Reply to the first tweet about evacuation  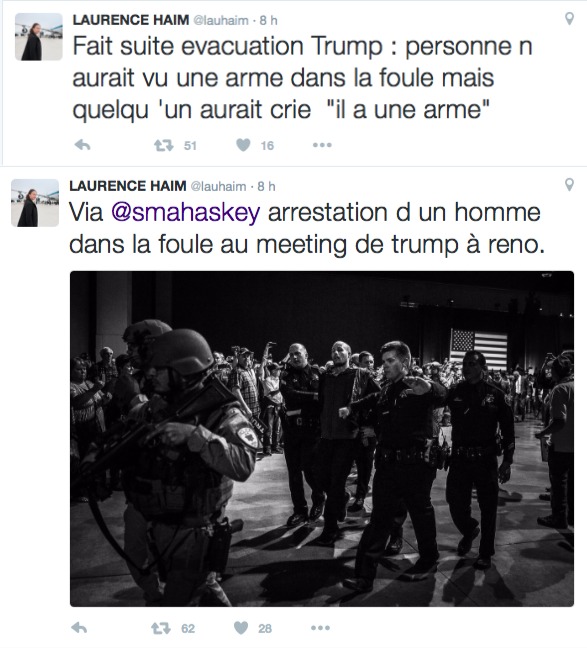click(82, 145)
